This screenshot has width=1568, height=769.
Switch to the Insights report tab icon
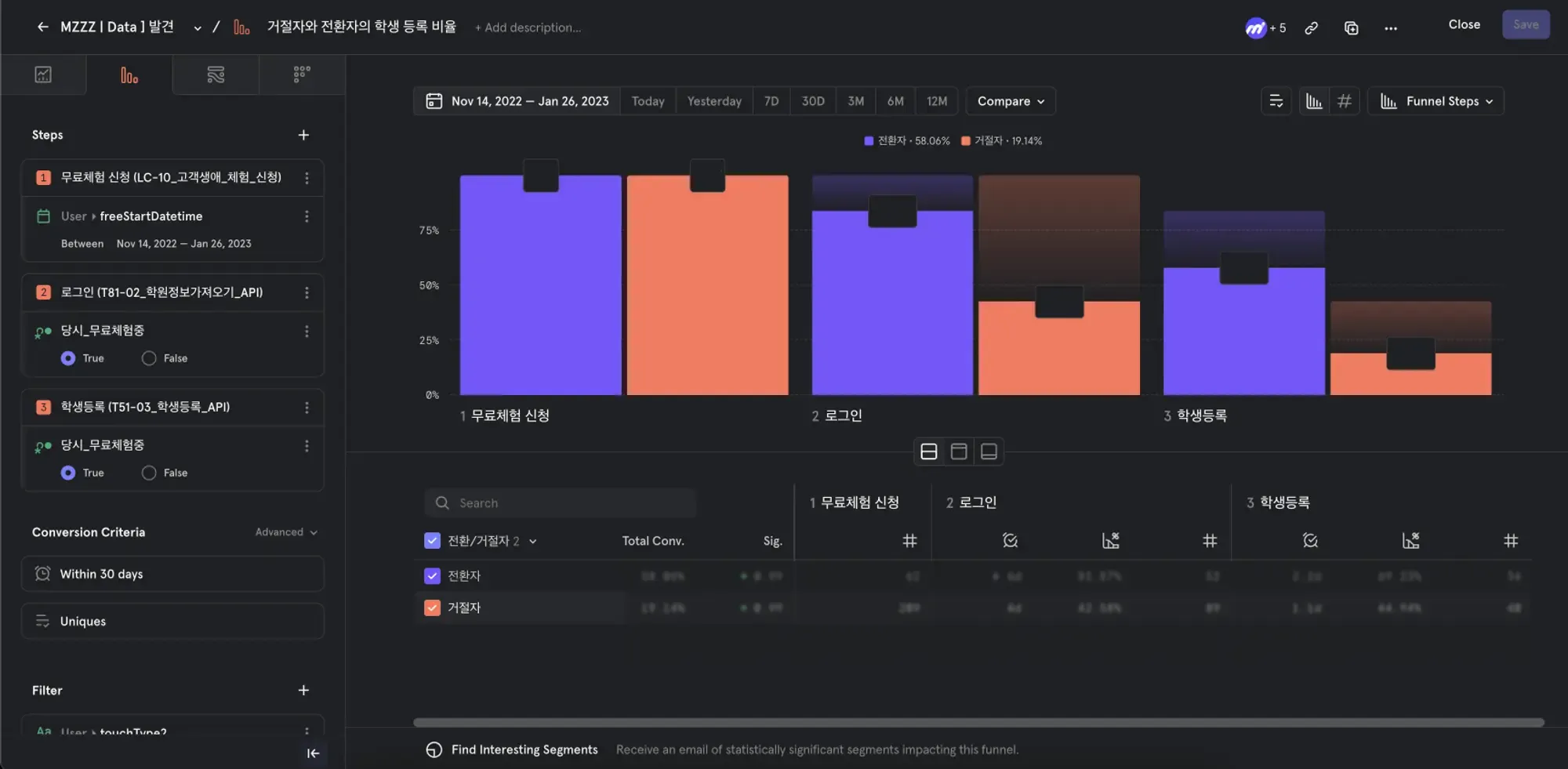pos(43,74)
